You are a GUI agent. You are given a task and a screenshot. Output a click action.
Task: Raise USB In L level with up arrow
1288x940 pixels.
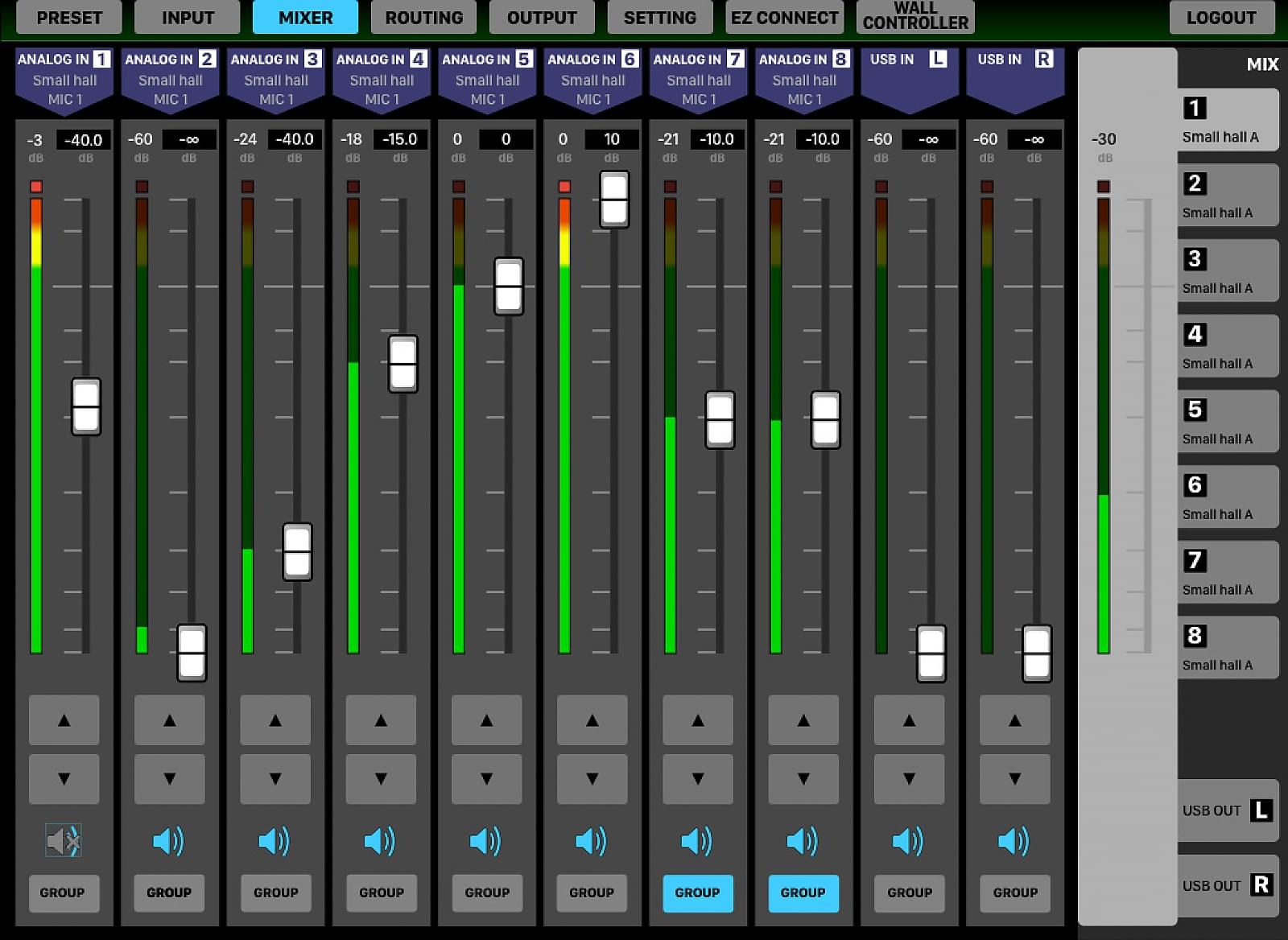pos(910,720)
